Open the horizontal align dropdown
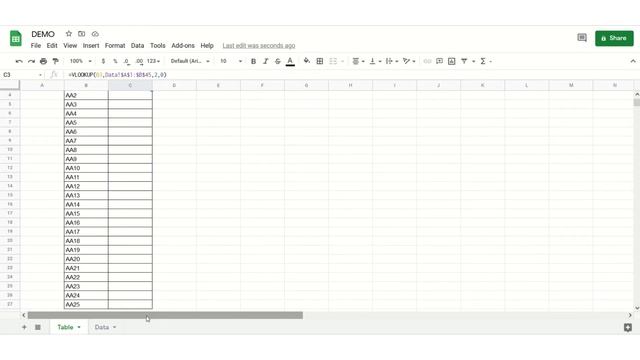Screen dimensions: 640x360 [x=358, y=61]
